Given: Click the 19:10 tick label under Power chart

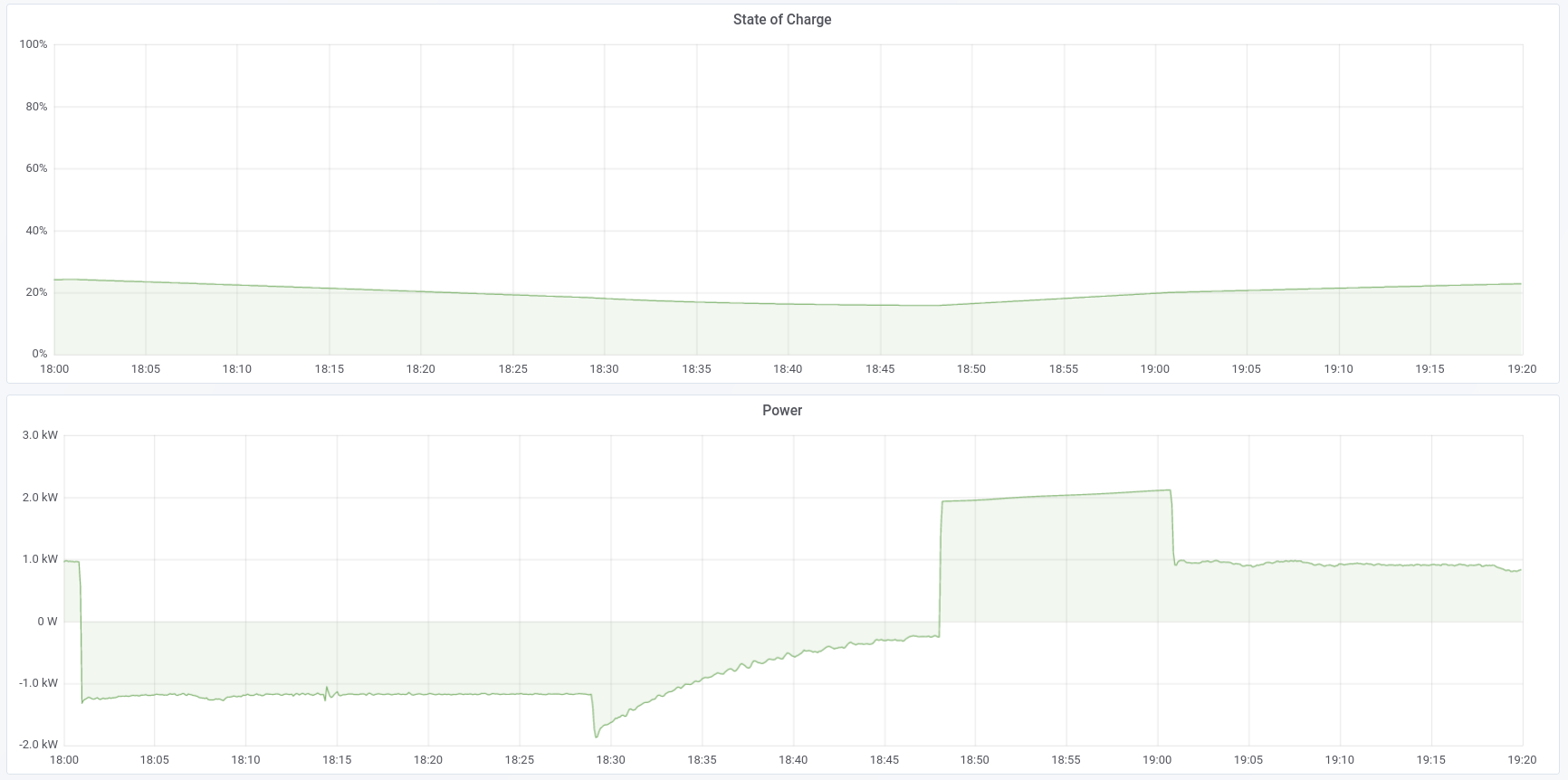Looking at the screenshot, I should 1339,760.
